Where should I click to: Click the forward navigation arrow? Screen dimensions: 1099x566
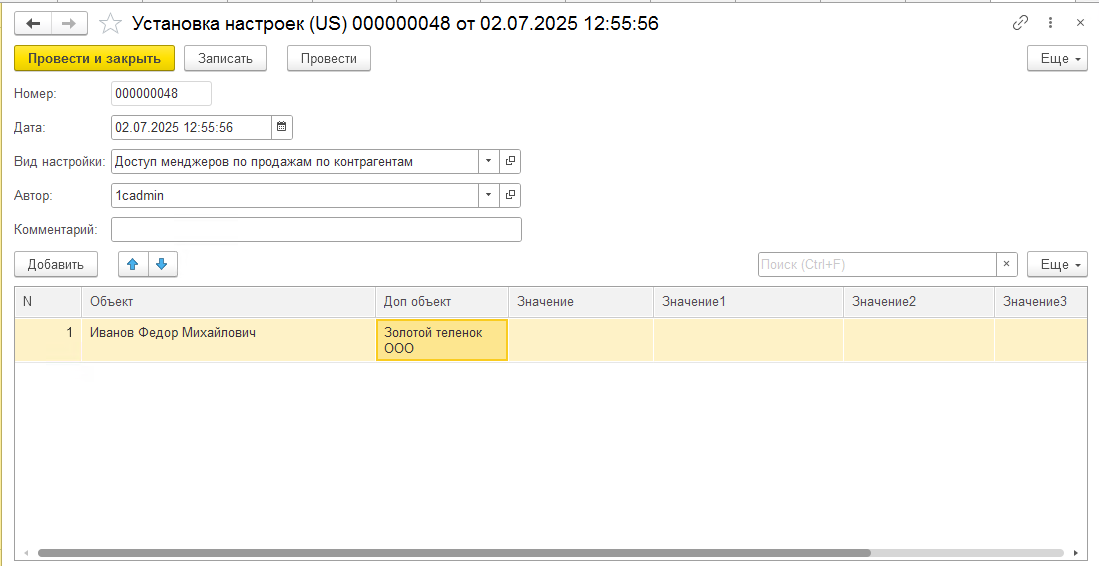(x=69, y=23)
